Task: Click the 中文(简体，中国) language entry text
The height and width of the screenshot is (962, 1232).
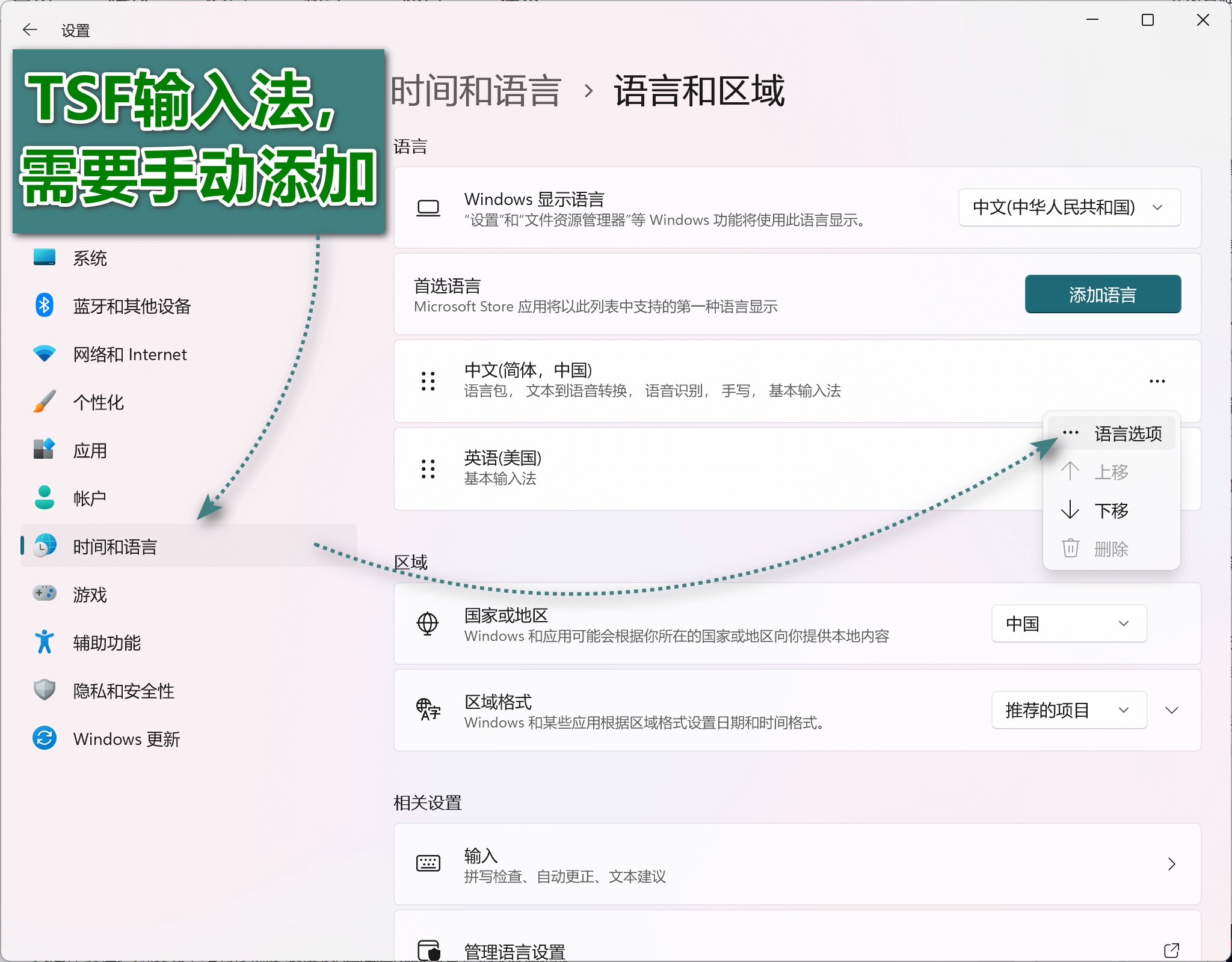Action: pyautogui.click(x=528, y=370)
